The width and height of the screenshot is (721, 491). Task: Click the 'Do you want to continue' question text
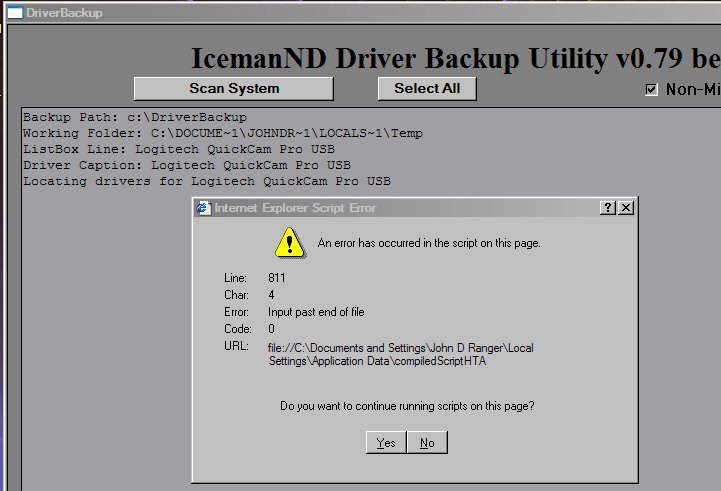point(407,406)
